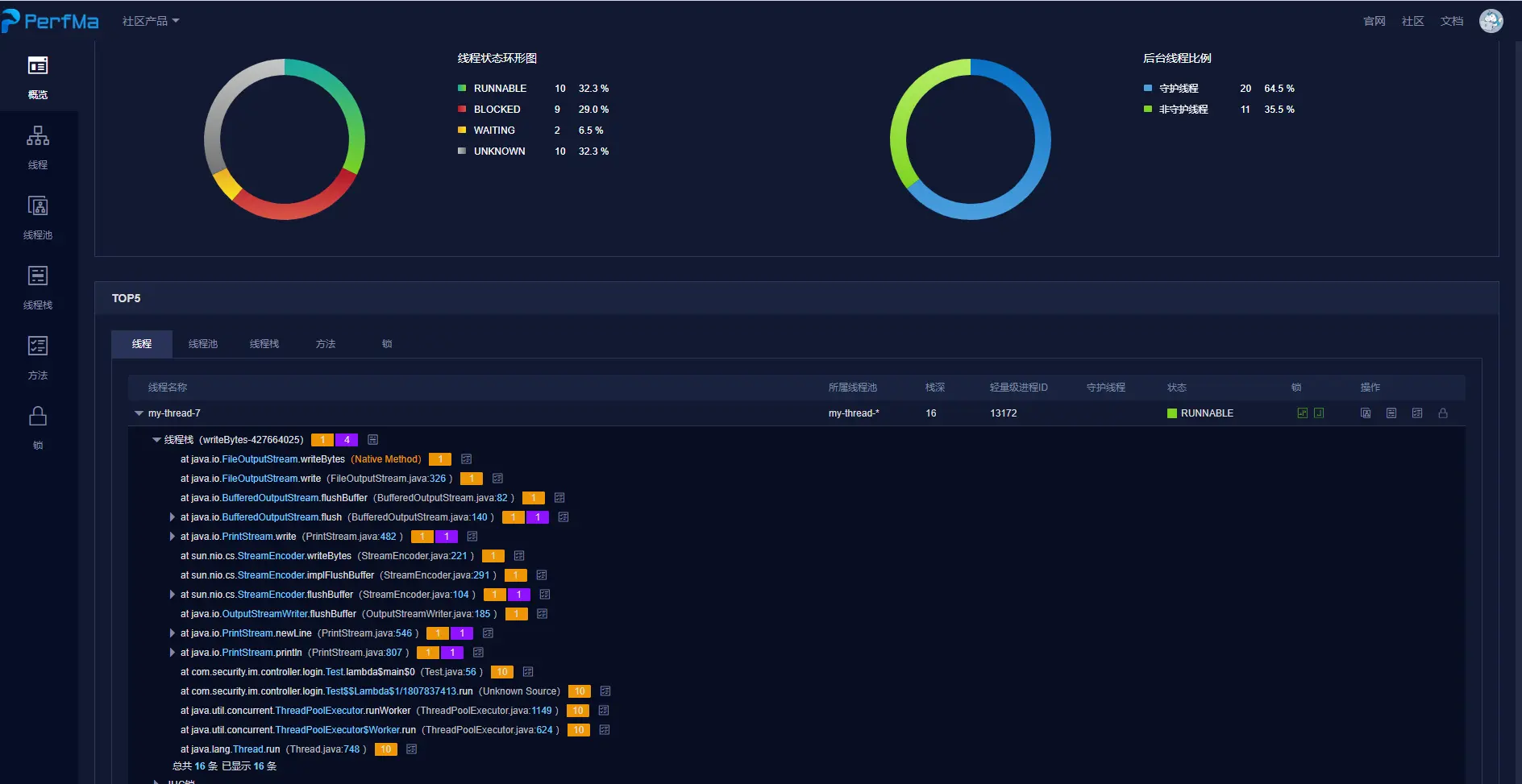Viewport: 1522px width, 784px height.
Task: Click the BLOCKED legend color swatch
Action: [x=462, y=109]
